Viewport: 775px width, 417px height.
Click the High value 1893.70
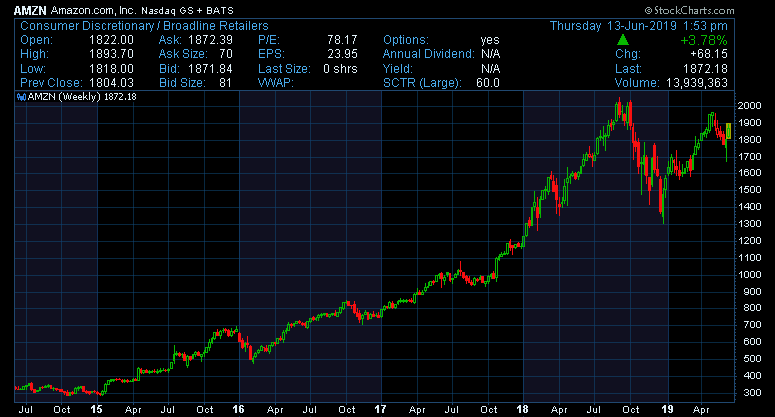[x=111, y=54]
